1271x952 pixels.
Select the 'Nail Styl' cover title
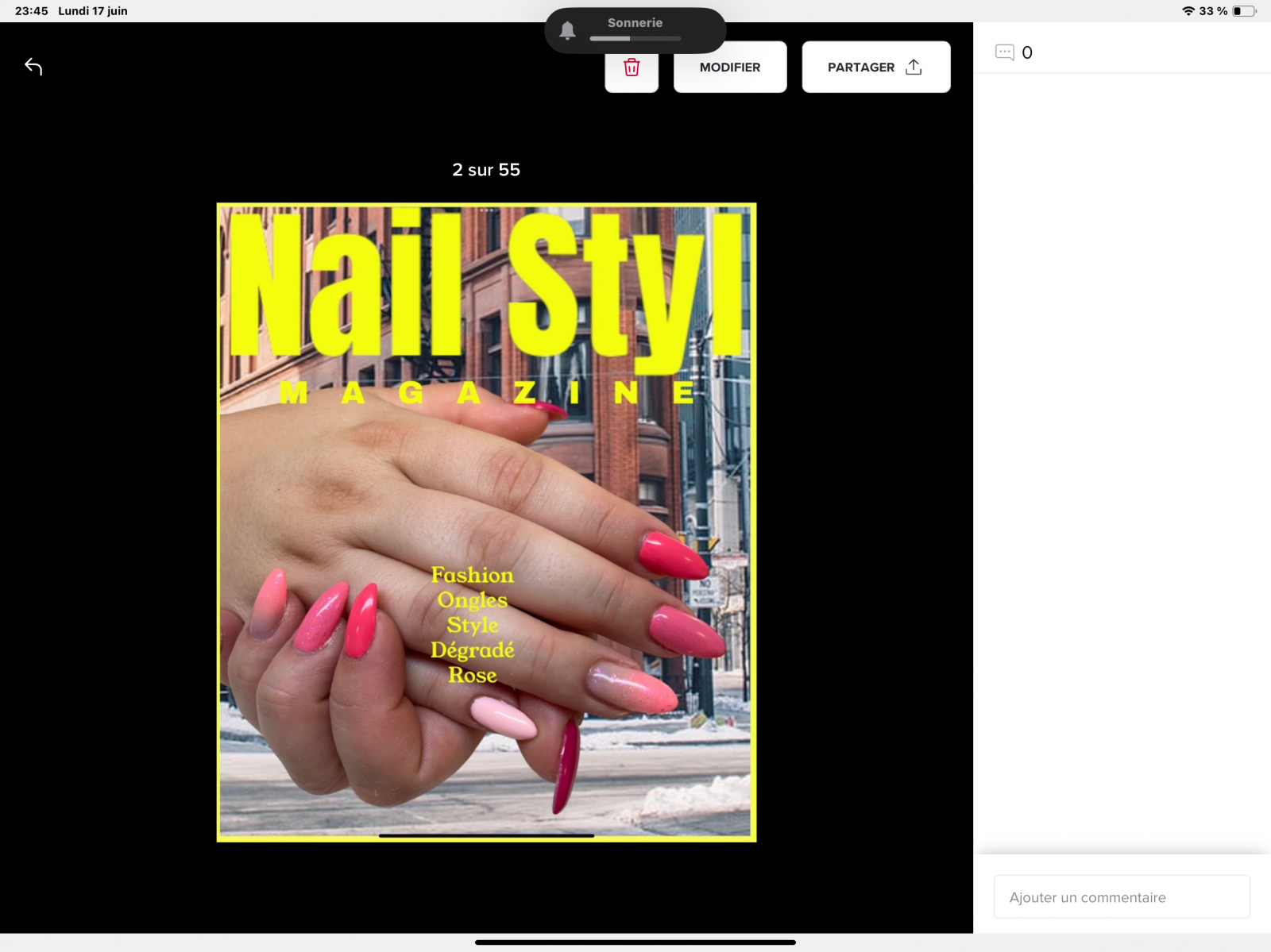coord(486,286)
